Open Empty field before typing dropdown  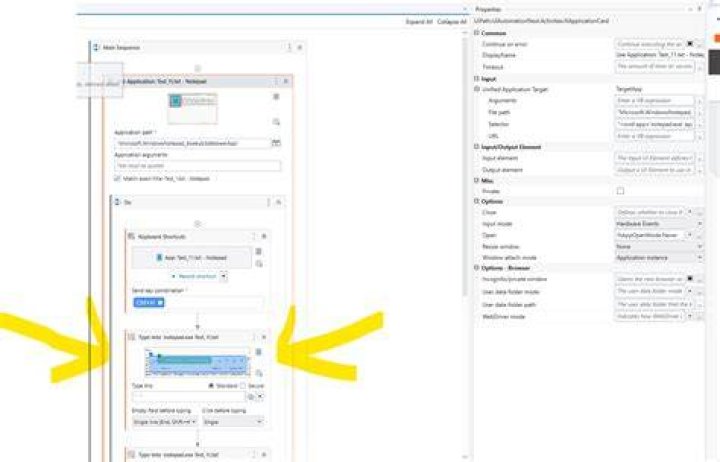pyautogui.click(x=165, y=422)
